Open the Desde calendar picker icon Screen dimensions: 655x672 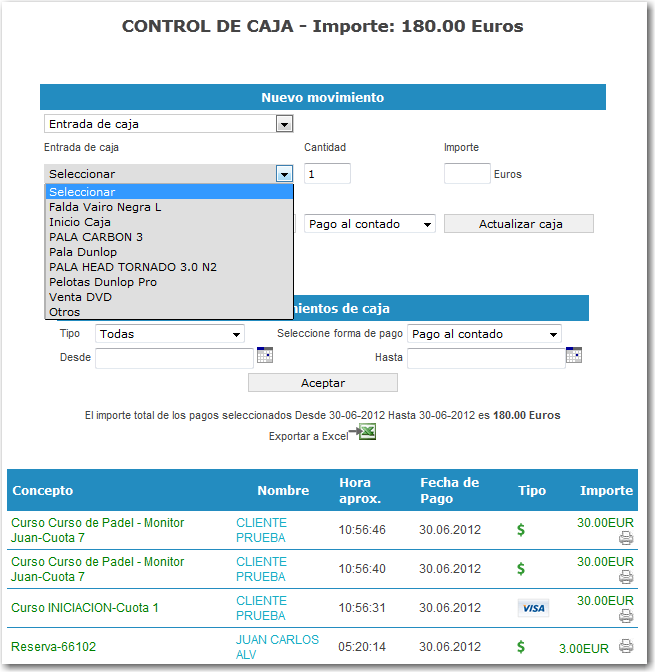click(265, 355)
